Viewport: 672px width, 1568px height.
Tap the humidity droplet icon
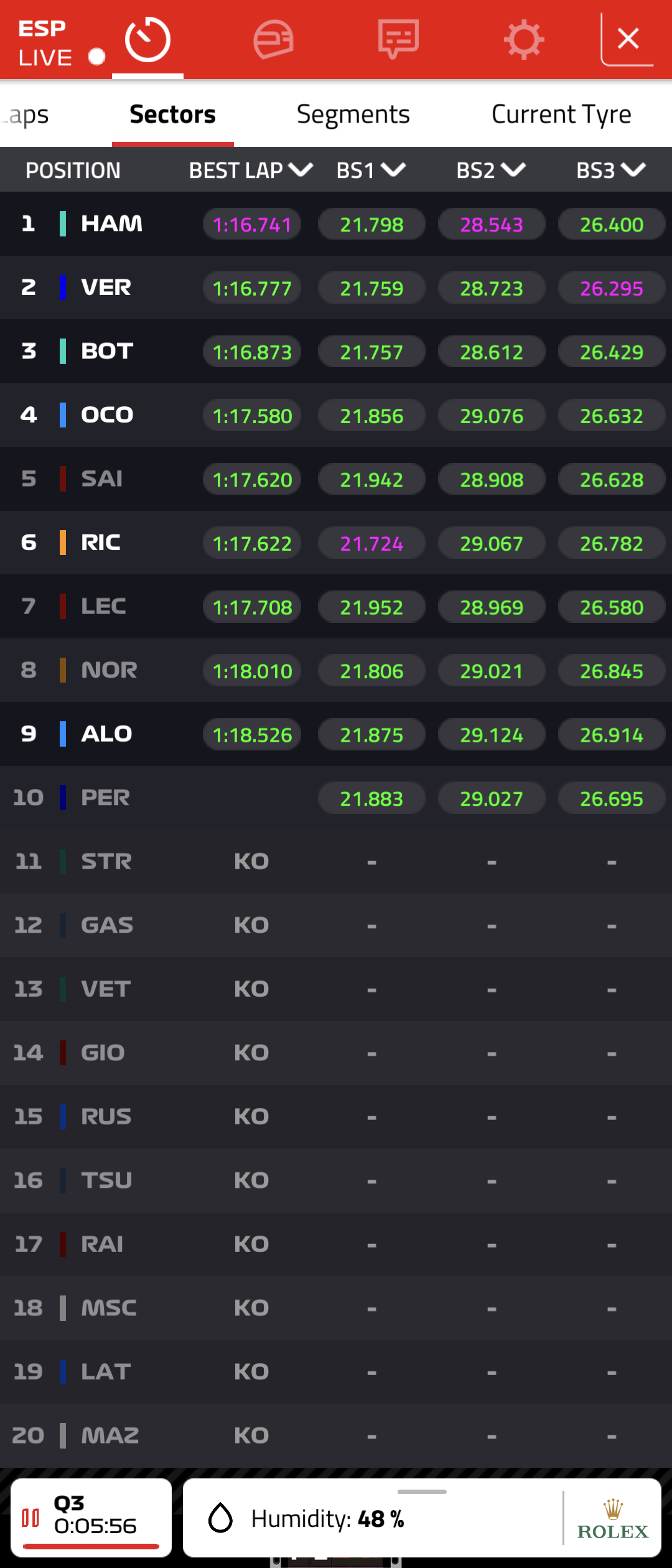[x=220, y=1518]
